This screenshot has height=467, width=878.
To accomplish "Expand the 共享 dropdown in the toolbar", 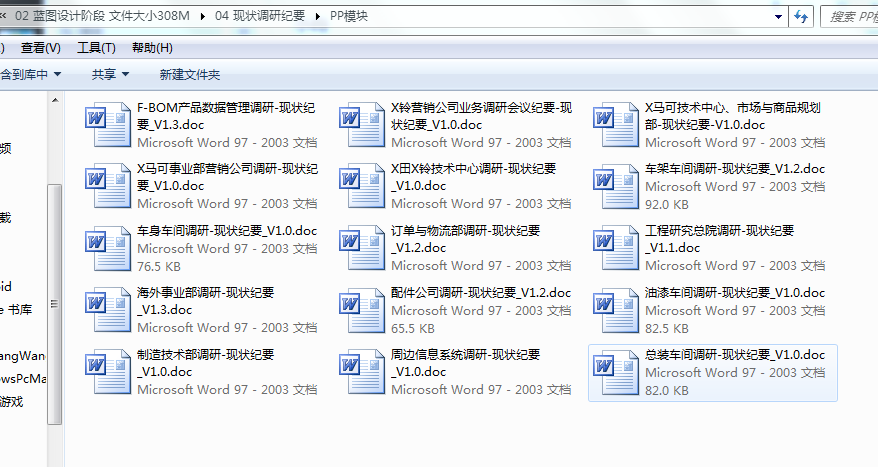I will [x=109, y=74].
